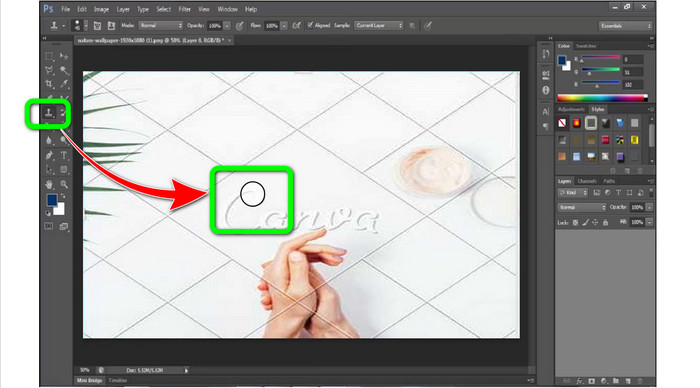Screen dimensions: 700x388
Task: Toggle lock image pixels brush icon
Action: 585,222
